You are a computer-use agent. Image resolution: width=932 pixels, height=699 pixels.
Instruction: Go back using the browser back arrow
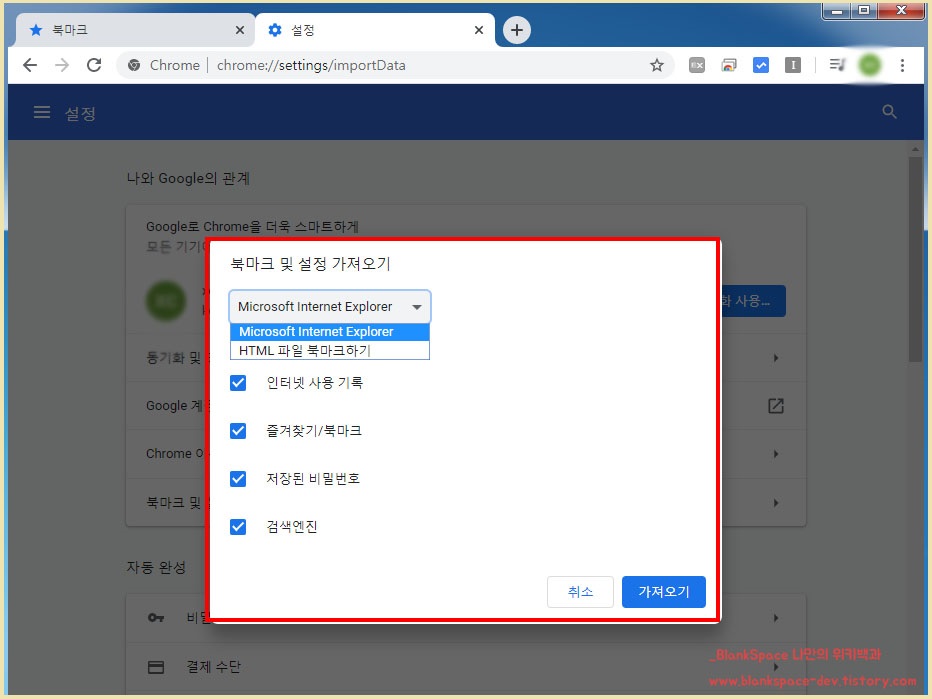(30, 65)
